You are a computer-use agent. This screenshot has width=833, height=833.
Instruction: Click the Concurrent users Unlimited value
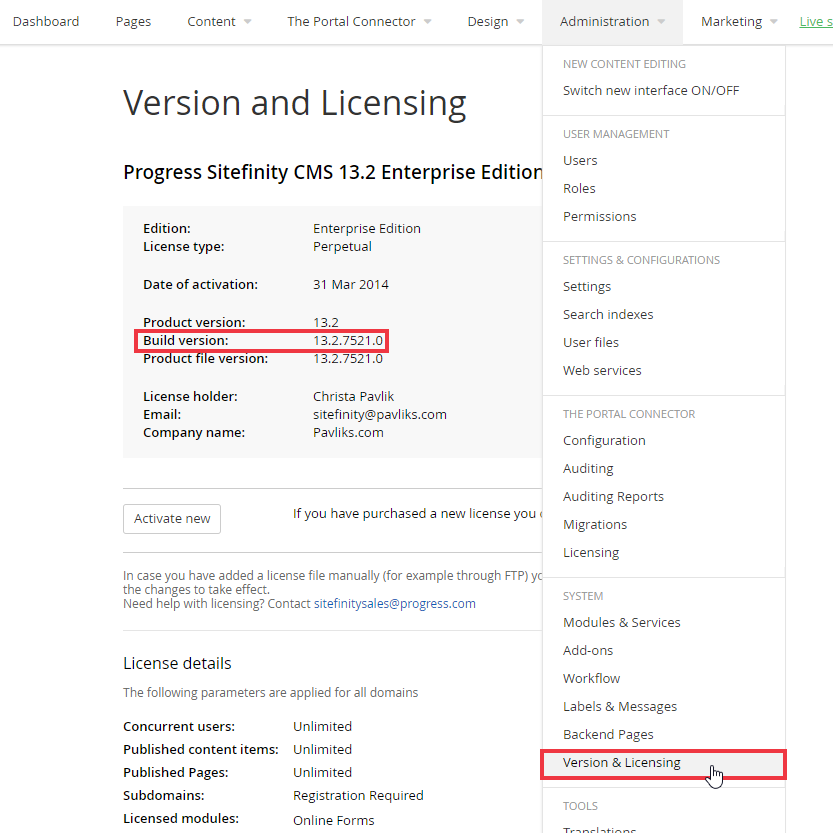322,727
